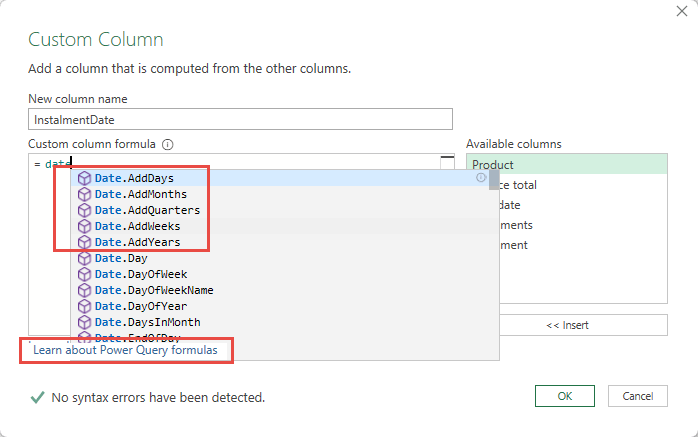Pick the Date.DayOfWeekName suggestion

tap(153, 290)
